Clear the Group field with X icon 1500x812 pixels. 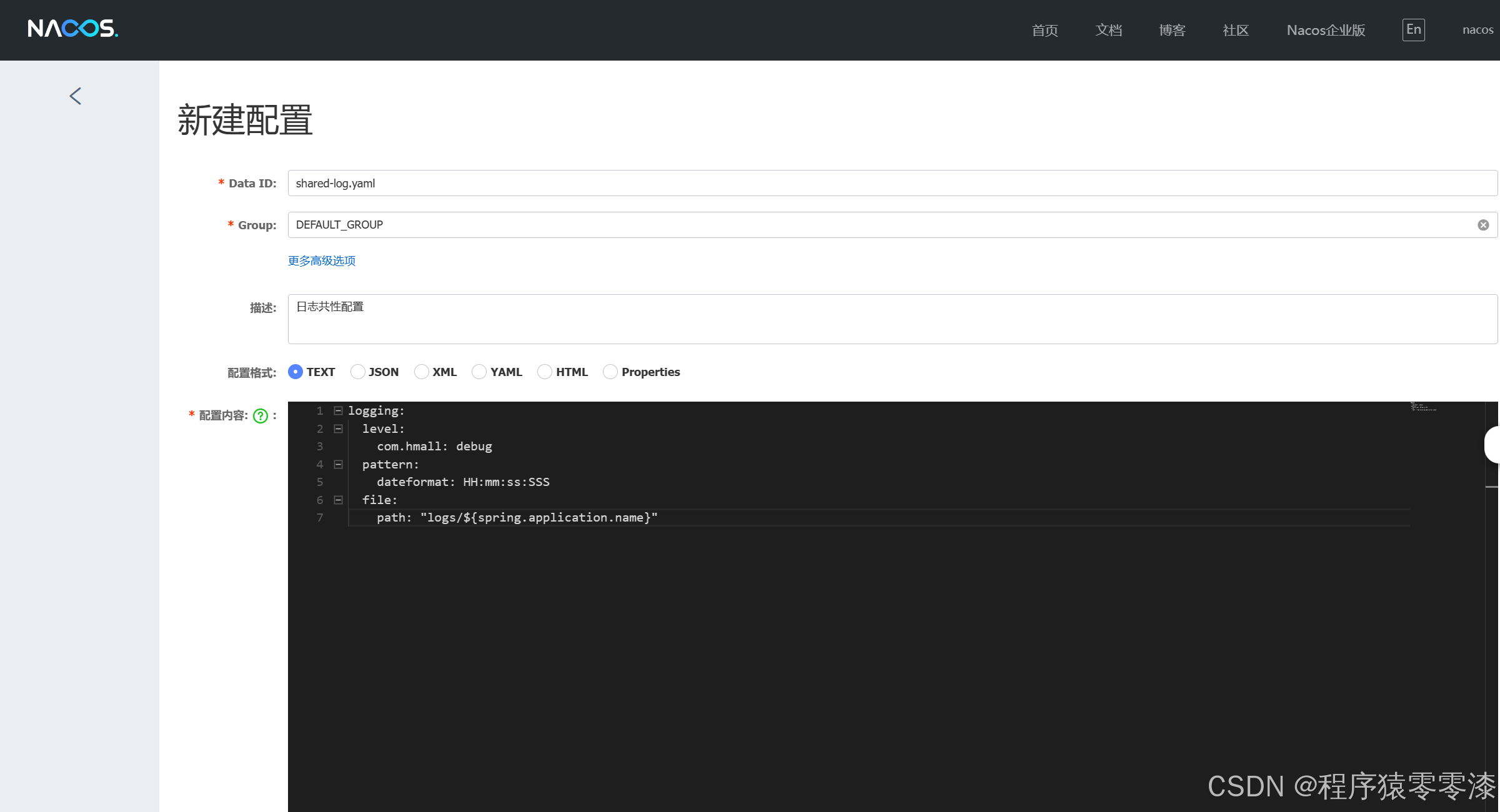[1483, 225]
